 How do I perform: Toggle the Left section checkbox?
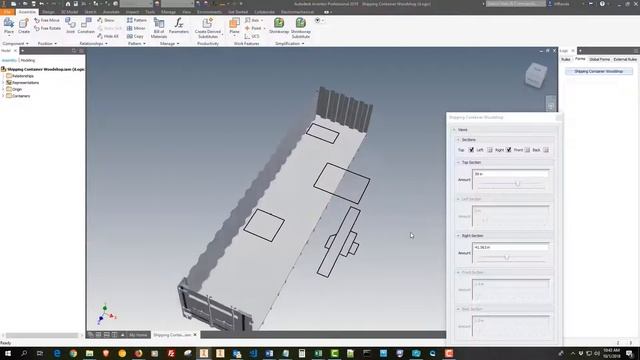click(490, 150)
